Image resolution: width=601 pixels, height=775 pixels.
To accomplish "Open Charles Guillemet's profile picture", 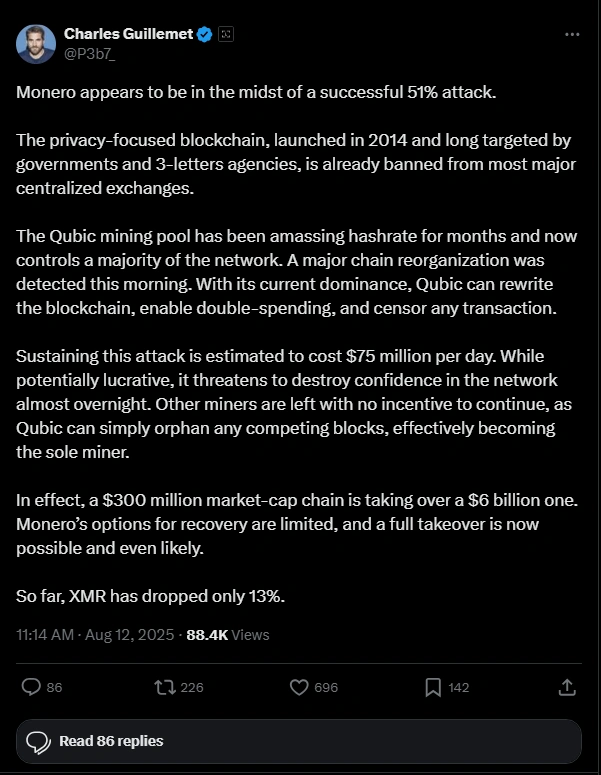I will pyautogui.click(x=36, y=44).
